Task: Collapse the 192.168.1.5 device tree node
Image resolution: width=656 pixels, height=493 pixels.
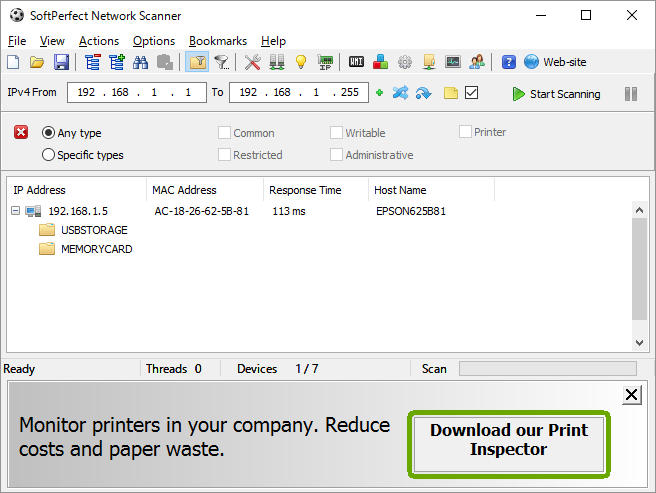Action: tap(15, 211)
